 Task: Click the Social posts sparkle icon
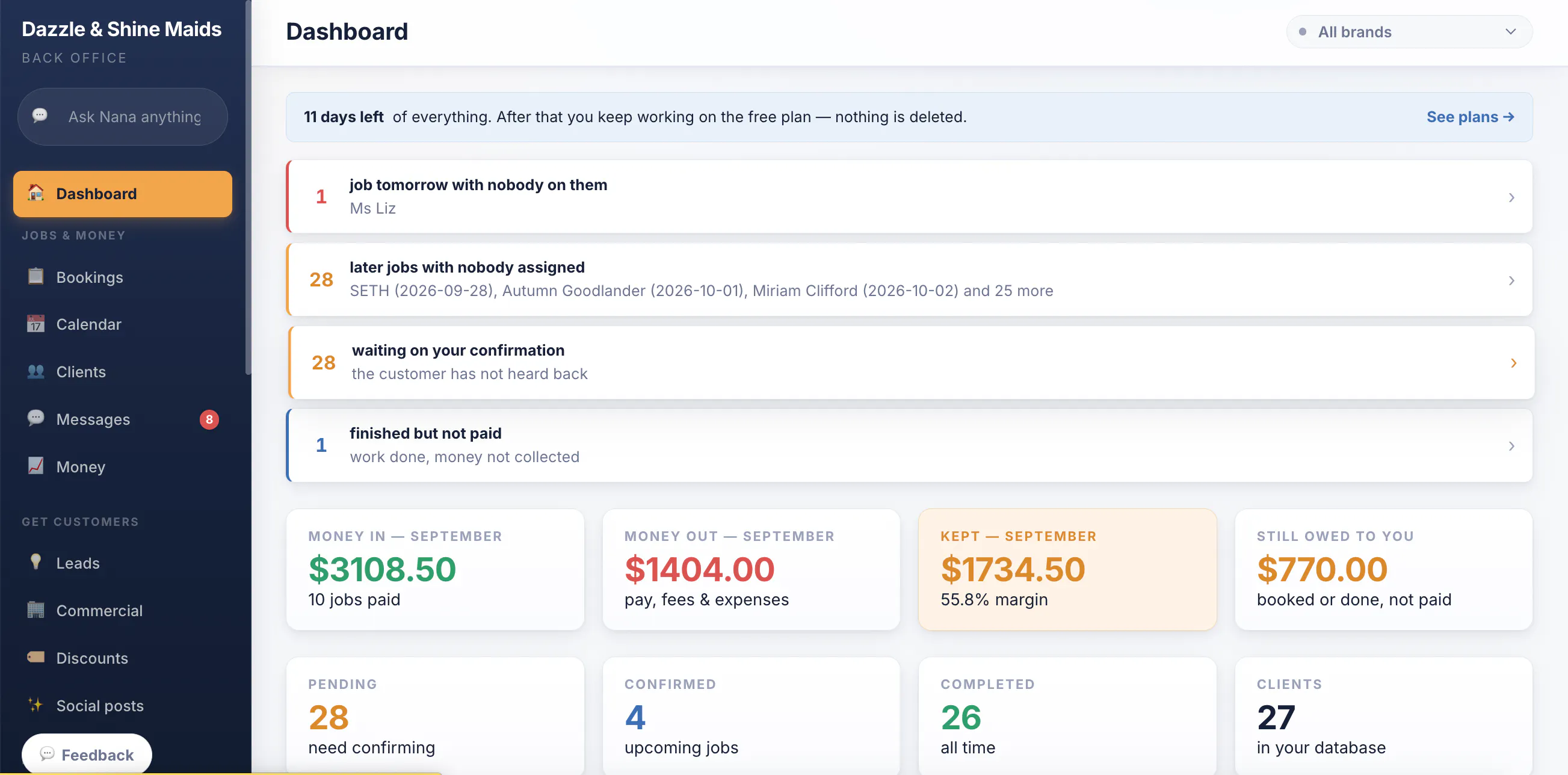(36, 705)
